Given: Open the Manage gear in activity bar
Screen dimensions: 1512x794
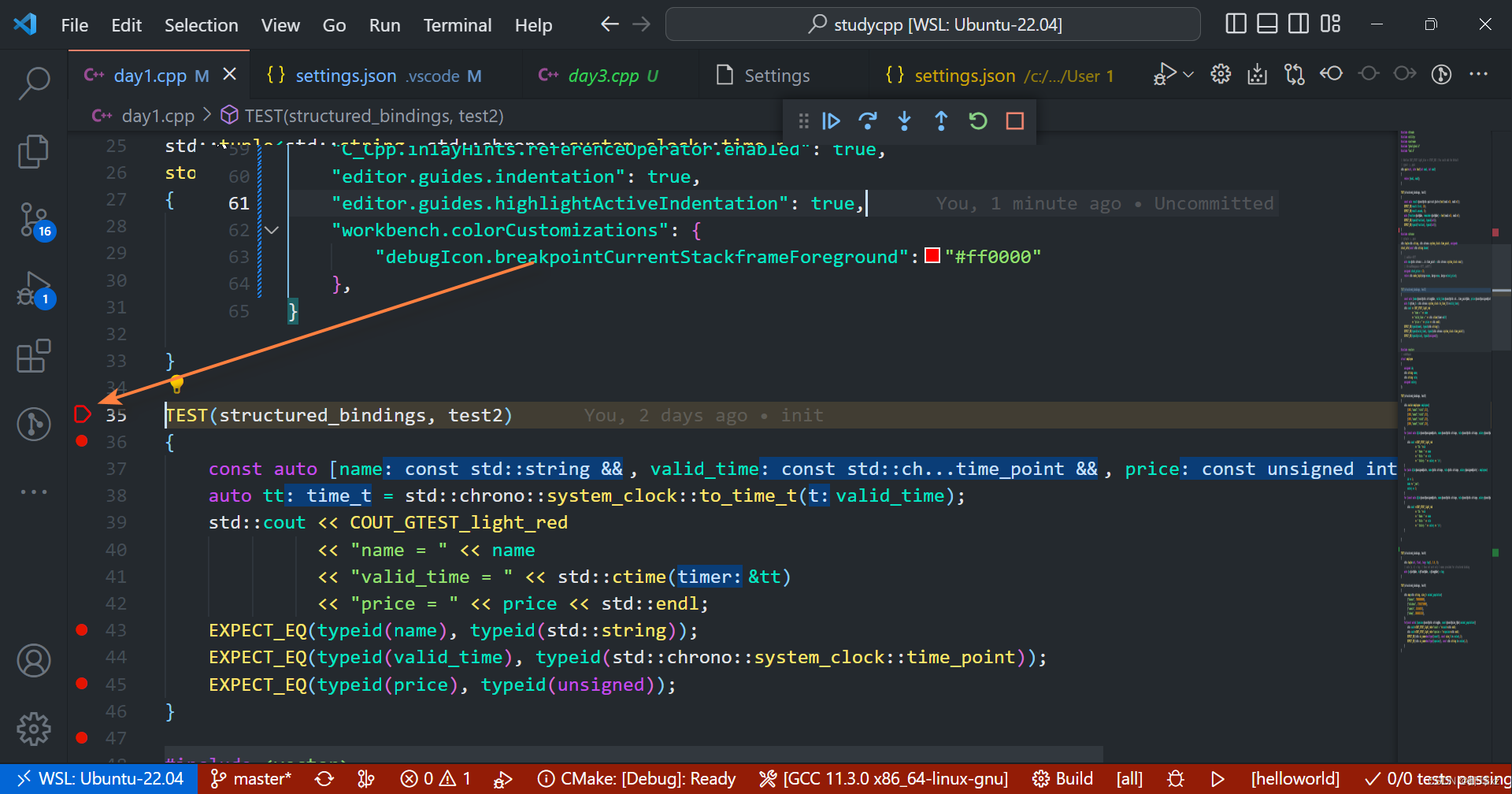Looking at the screenshot, I should click(x=34, y=729).
